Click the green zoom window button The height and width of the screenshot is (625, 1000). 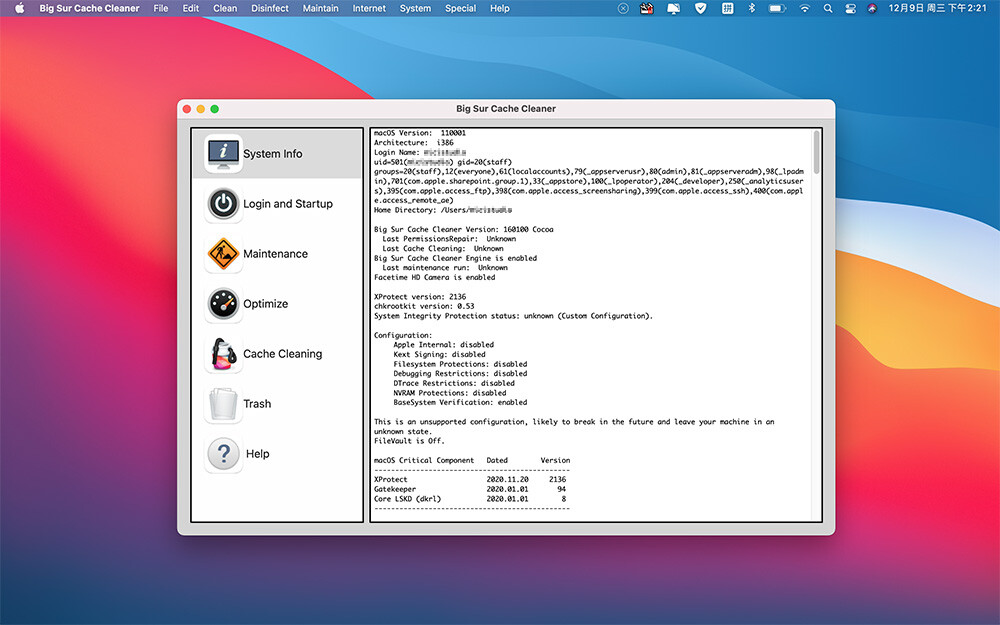point(214,109)
